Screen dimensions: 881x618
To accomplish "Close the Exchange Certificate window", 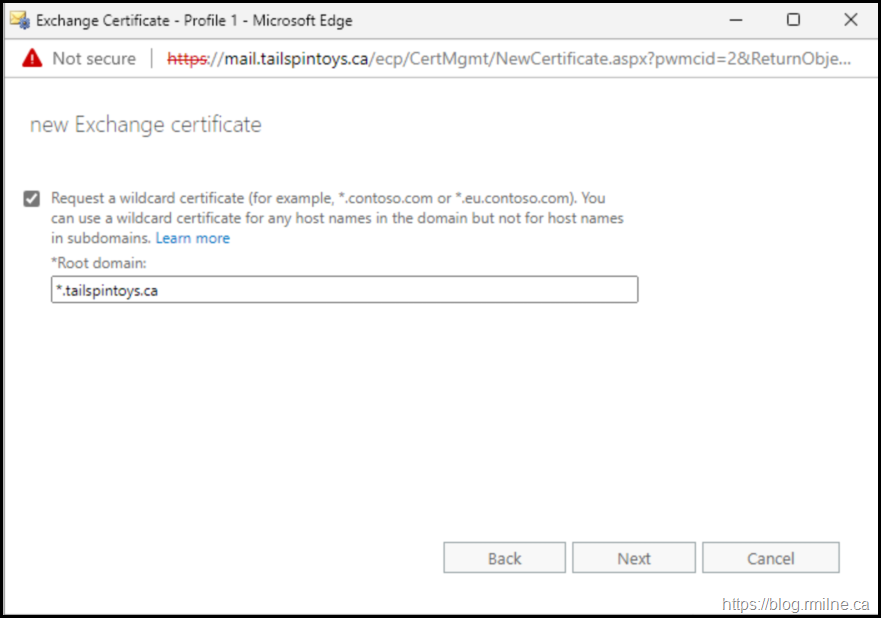I will [x=850, y=20].
